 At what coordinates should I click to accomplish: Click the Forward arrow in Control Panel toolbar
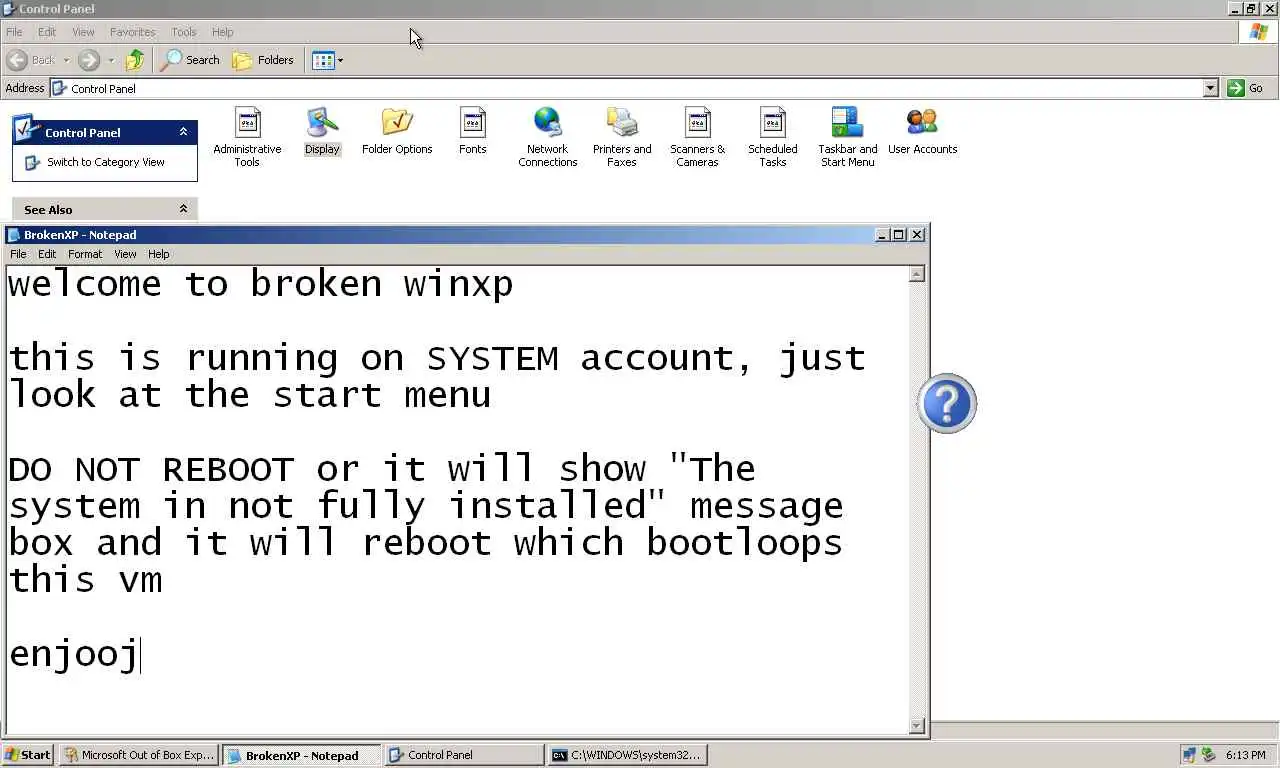(89, 60)
